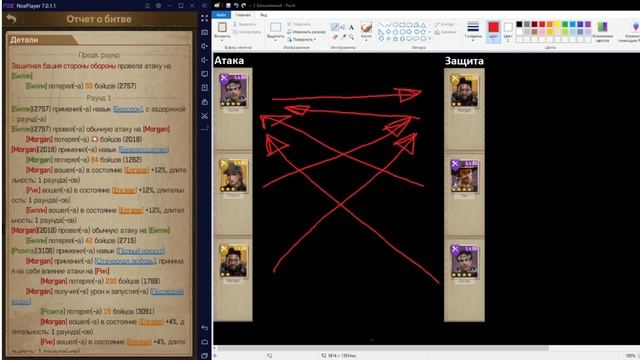Raise volume in NoxPlayer sidebar
The width and height of the screenshot is (640, 360).
tap(204, 46)
